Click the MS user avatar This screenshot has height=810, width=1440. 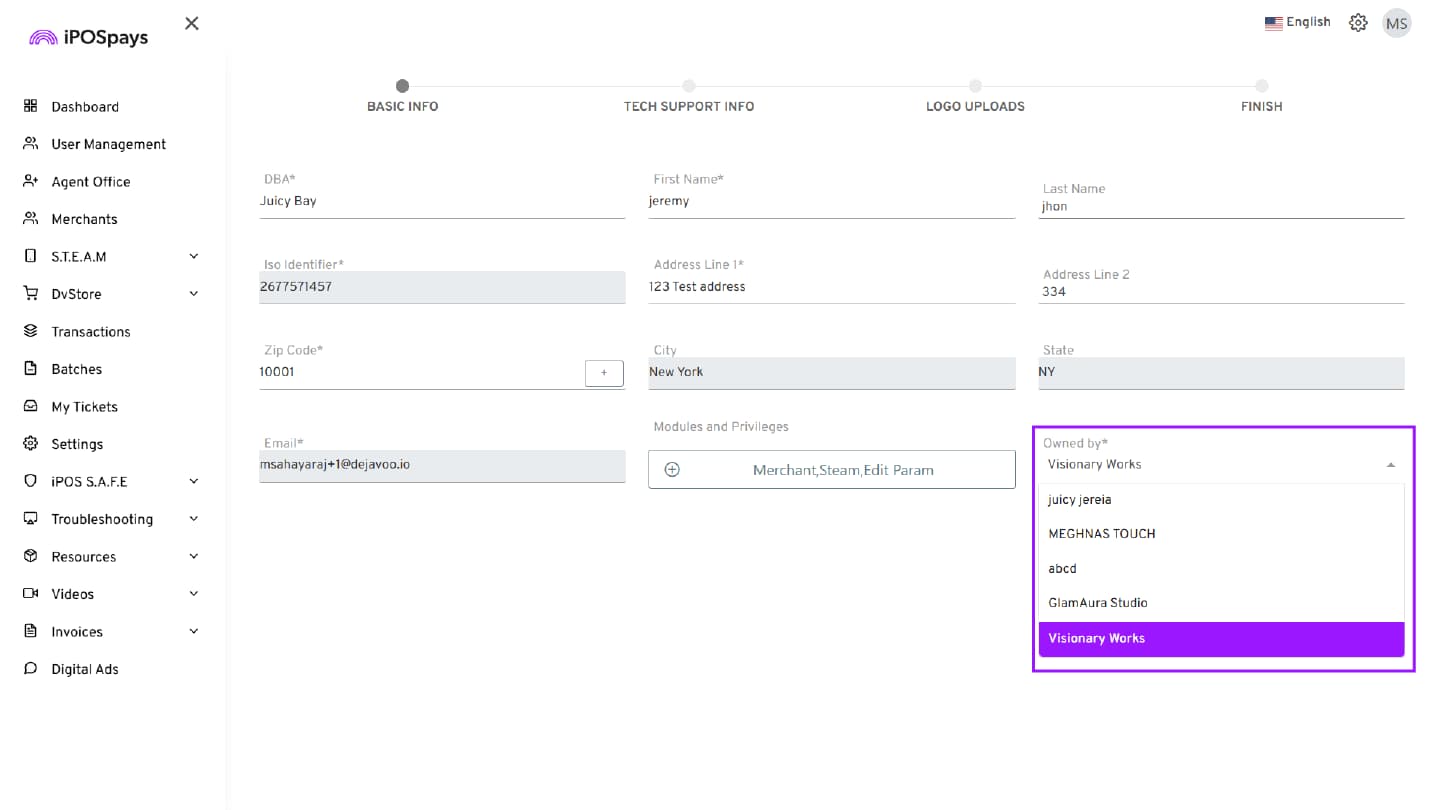click(x=1396, y=23)
